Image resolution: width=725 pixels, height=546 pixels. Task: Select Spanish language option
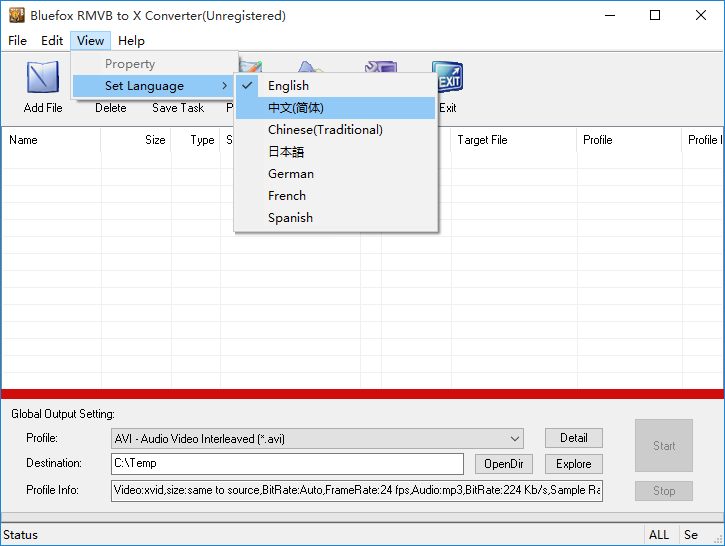(x=336, y=218)
